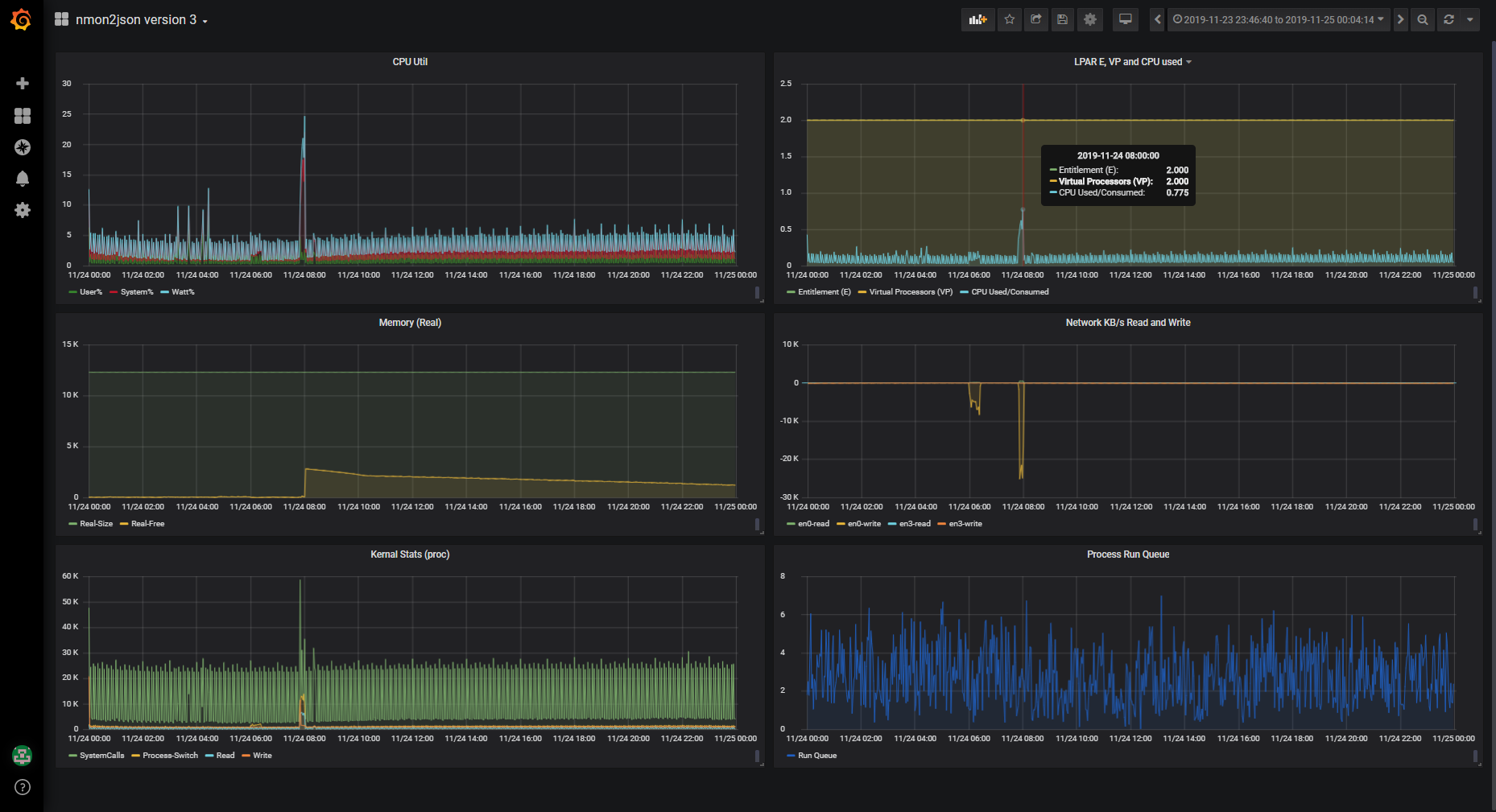Star this dashboard as favorite
This screenshot has height=812, width=1496.
pos(1010,19)
